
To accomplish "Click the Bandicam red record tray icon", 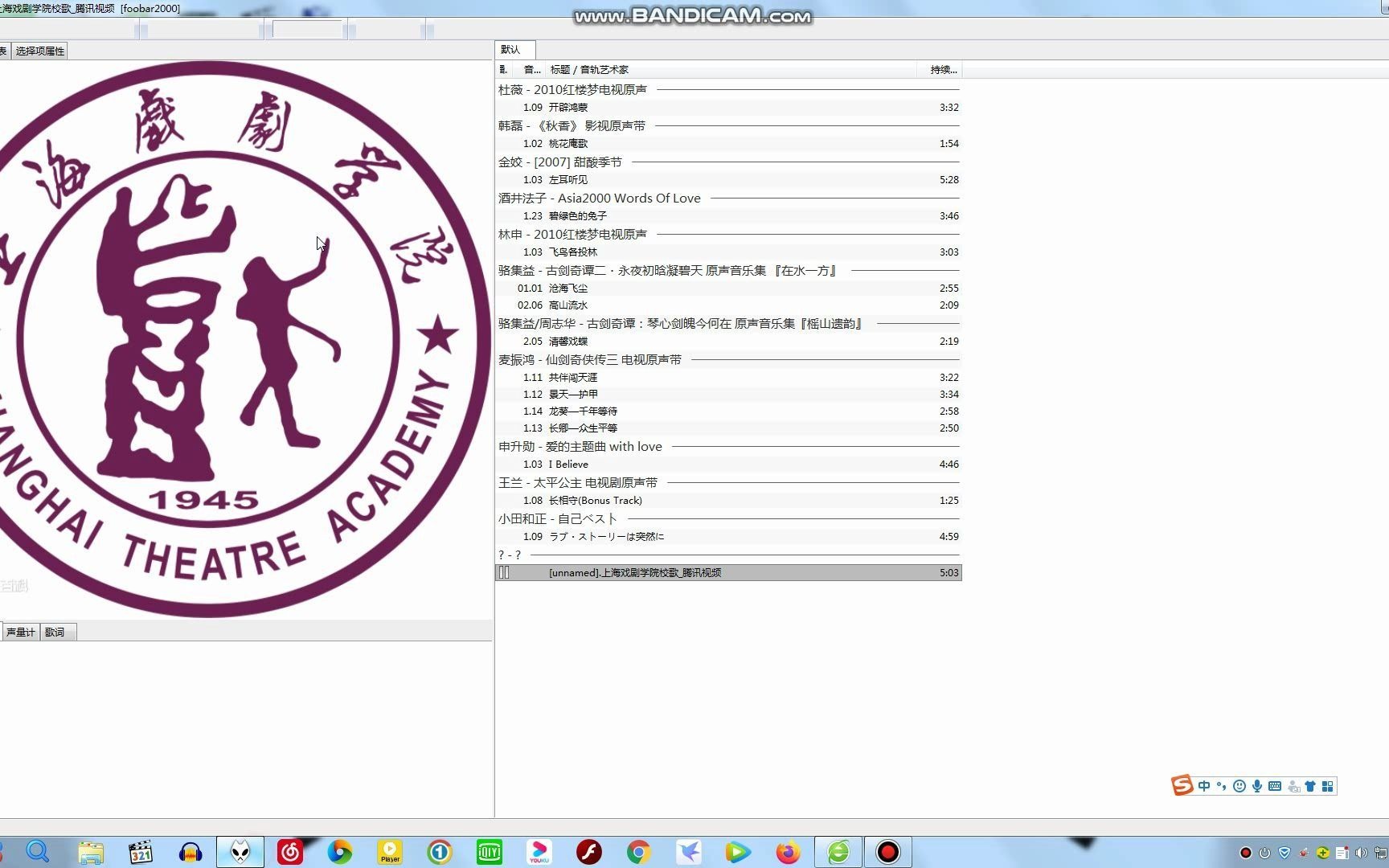I will point(1246,853).
